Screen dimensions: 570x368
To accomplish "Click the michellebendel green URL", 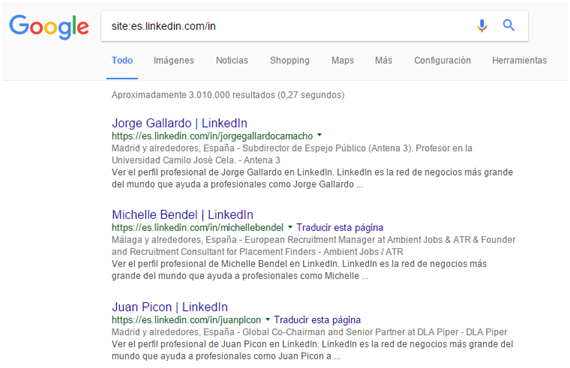I will (197, 228).
